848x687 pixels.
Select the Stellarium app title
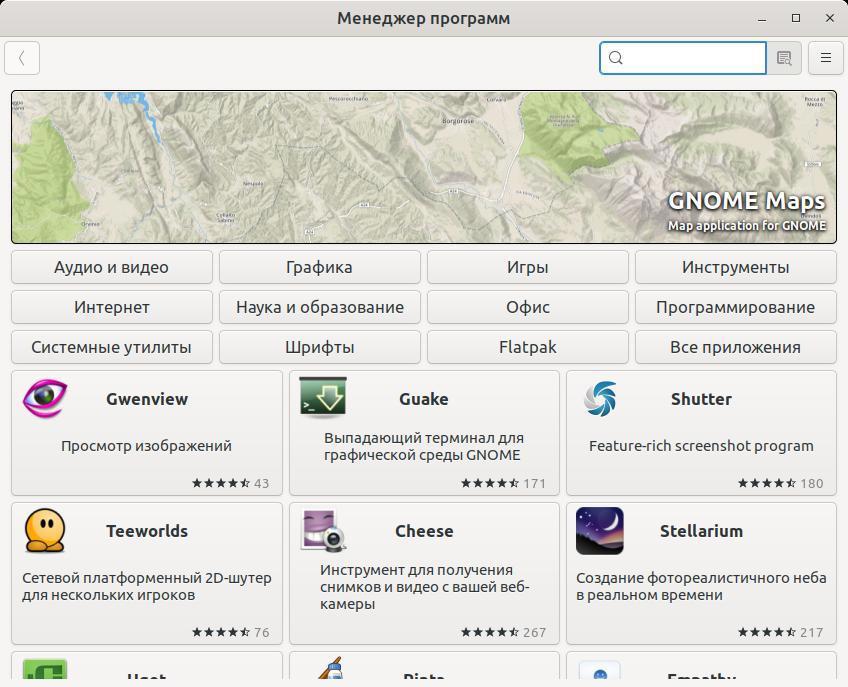[x=701, y=531]
